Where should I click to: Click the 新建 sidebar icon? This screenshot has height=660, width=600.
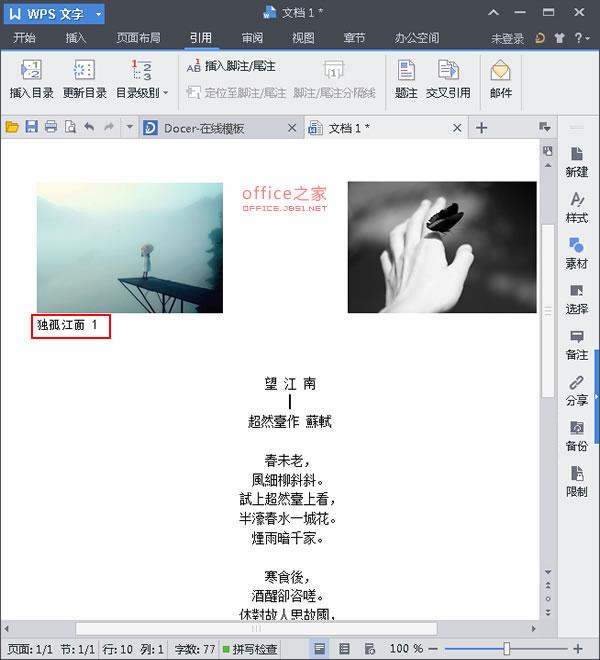click(x=576, y=162)
